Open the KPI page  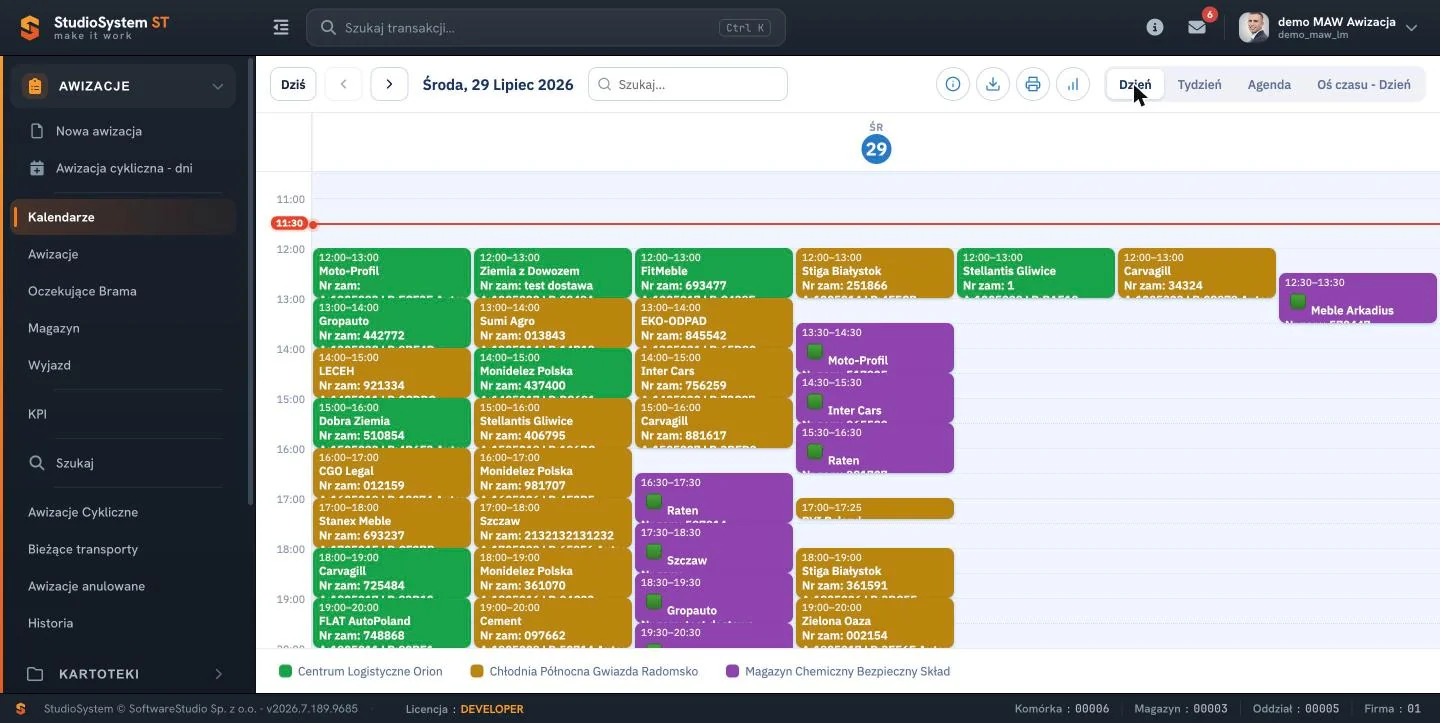click(x=37, y=414)
